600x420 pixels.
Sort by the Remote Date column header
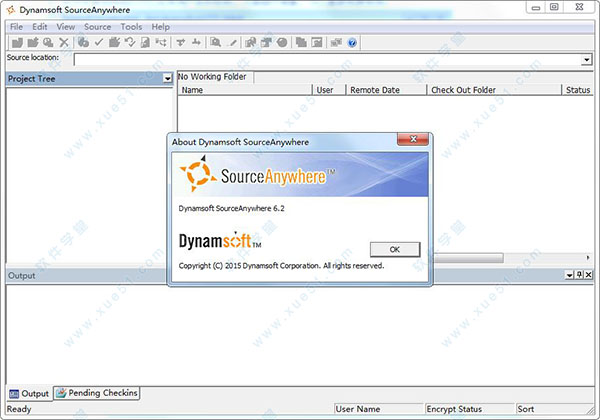pyautogui.click(x=386, y=90)
